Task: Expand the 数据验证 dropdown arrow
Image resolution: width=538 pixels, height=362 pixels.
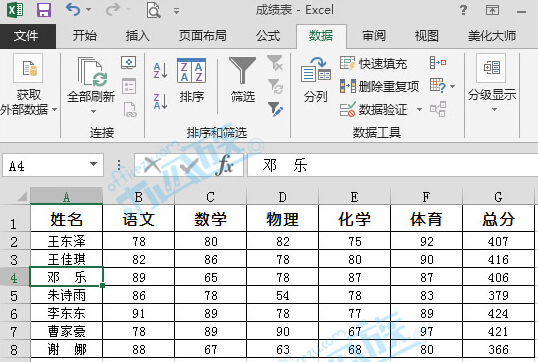Action: tap(419, 109)
